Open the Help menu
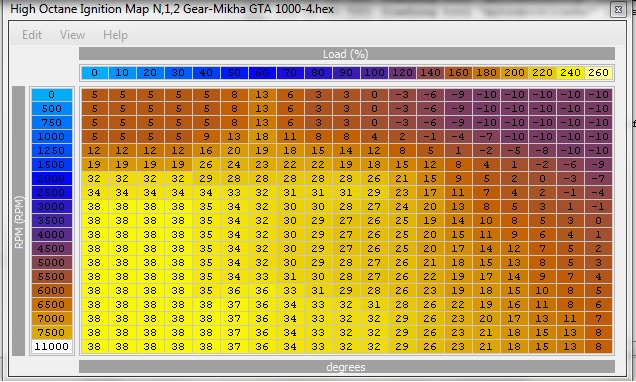The width and height of the screenshot is (636, 382). (x=115, y=35)
